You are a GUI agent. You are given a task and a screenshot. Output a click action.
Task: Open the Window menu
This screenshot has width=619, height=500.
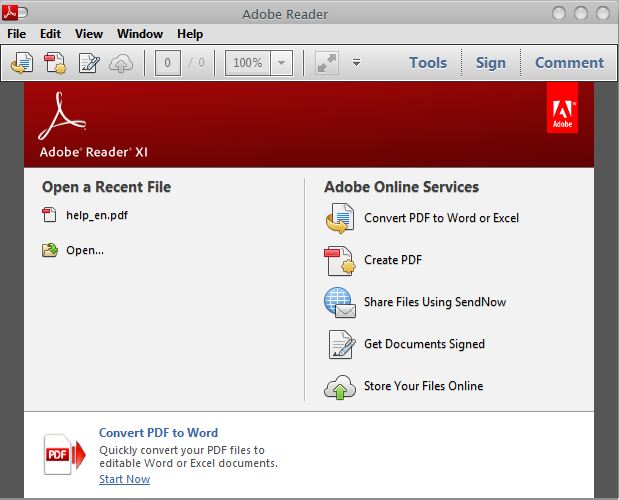pos(140,34)
